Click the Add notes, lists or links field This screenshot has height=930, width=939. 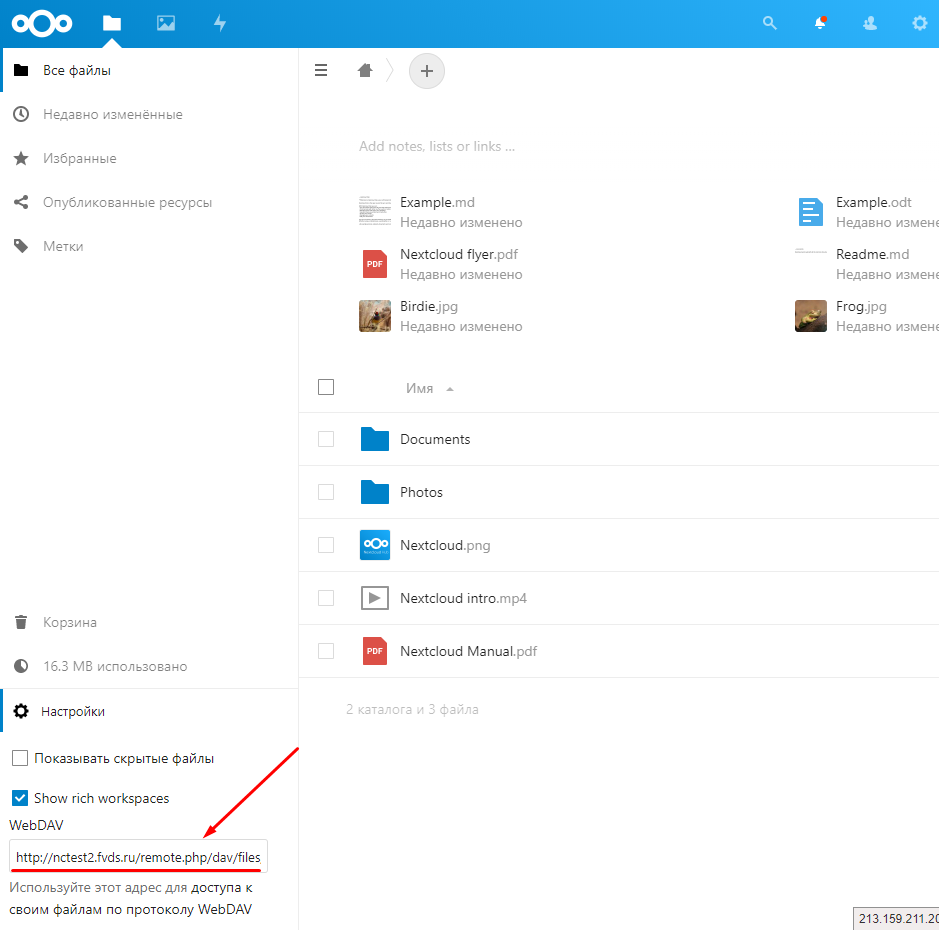[x=437, y=146]
